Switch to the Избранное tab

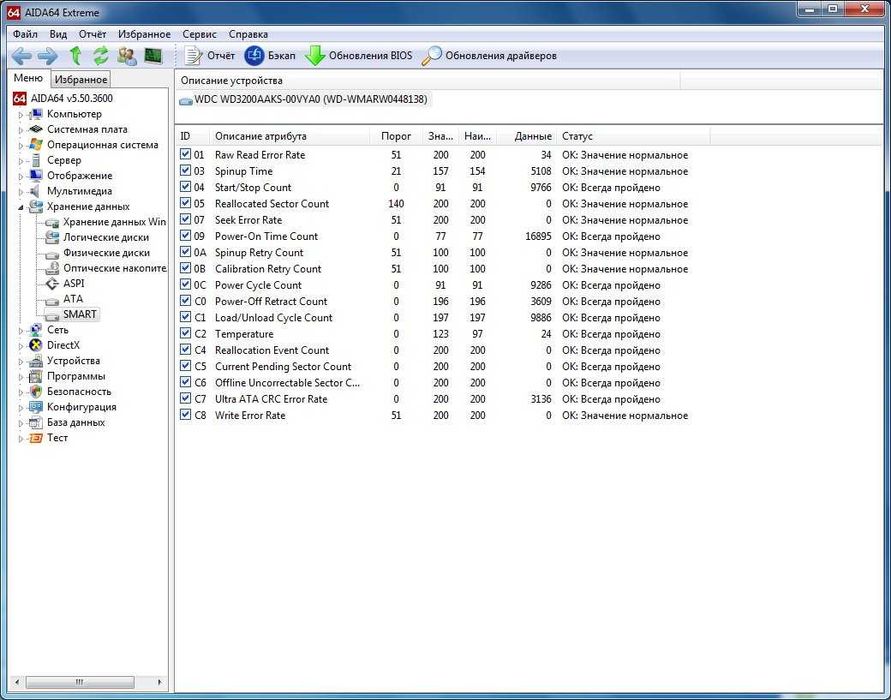click(81, 80)
